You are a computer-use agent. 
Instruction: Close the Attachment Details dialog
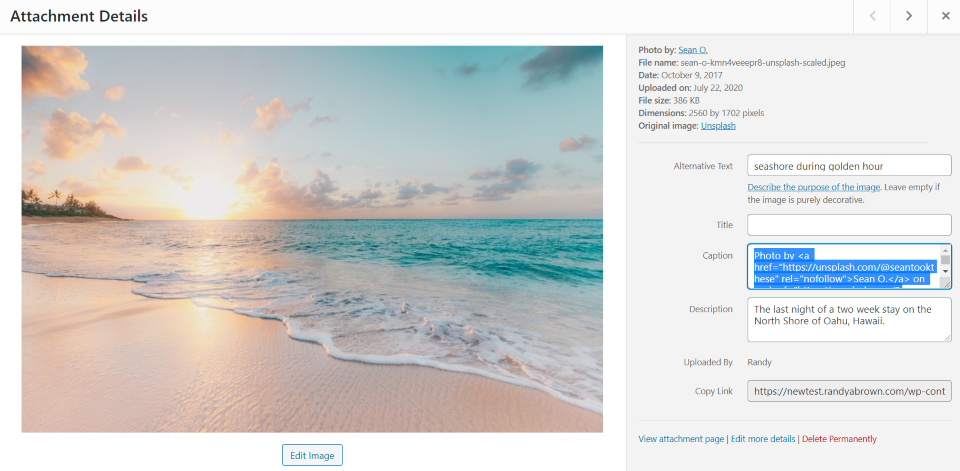click(x=945, y=17)
